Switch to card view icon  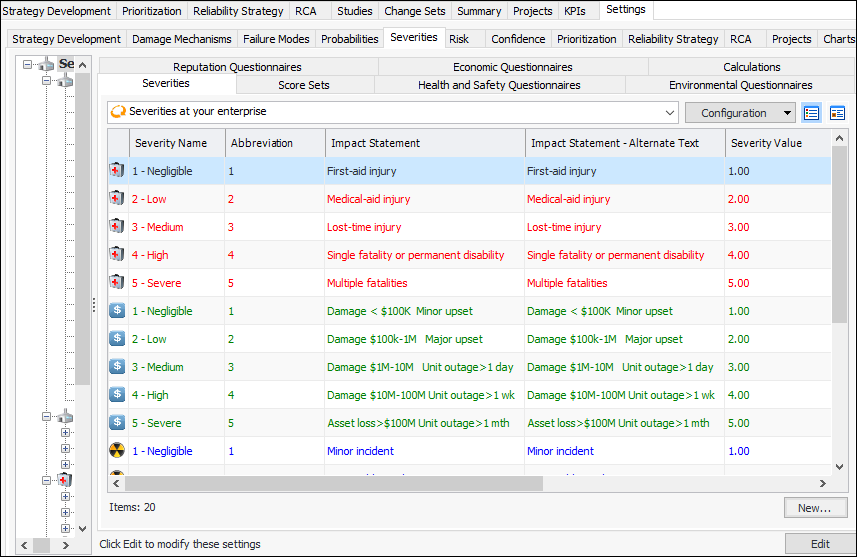837,113
